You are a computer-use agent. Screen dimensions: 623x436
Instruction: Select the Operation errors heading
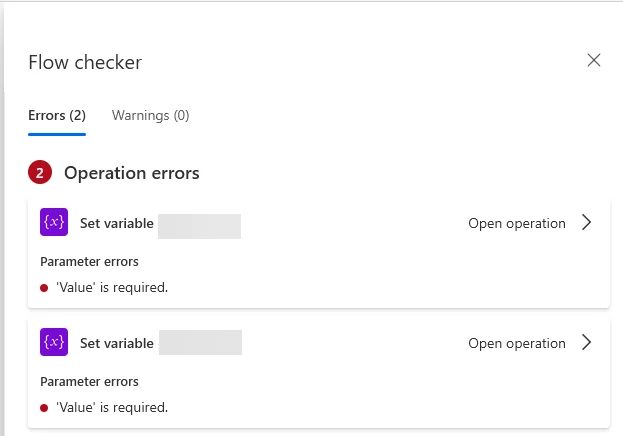click(x=131, y=173)
